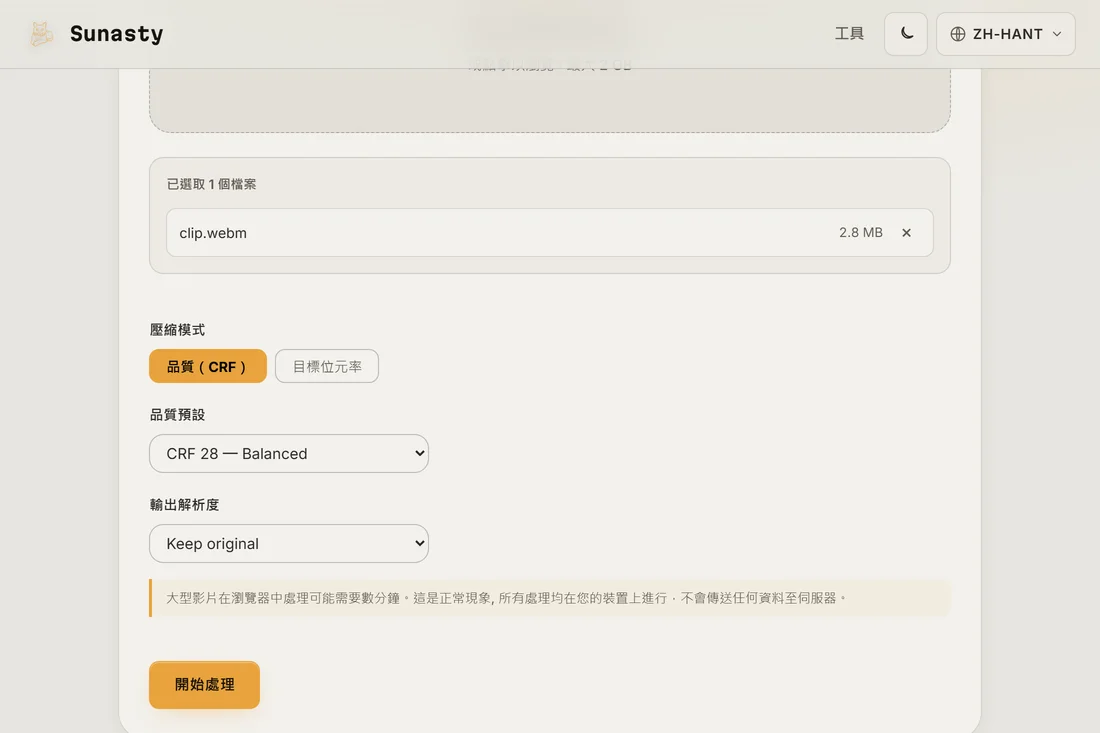Viewport: 1100px width, 733px height.
Task: Click the globe icon in language selector
Action: coord(958,34)
